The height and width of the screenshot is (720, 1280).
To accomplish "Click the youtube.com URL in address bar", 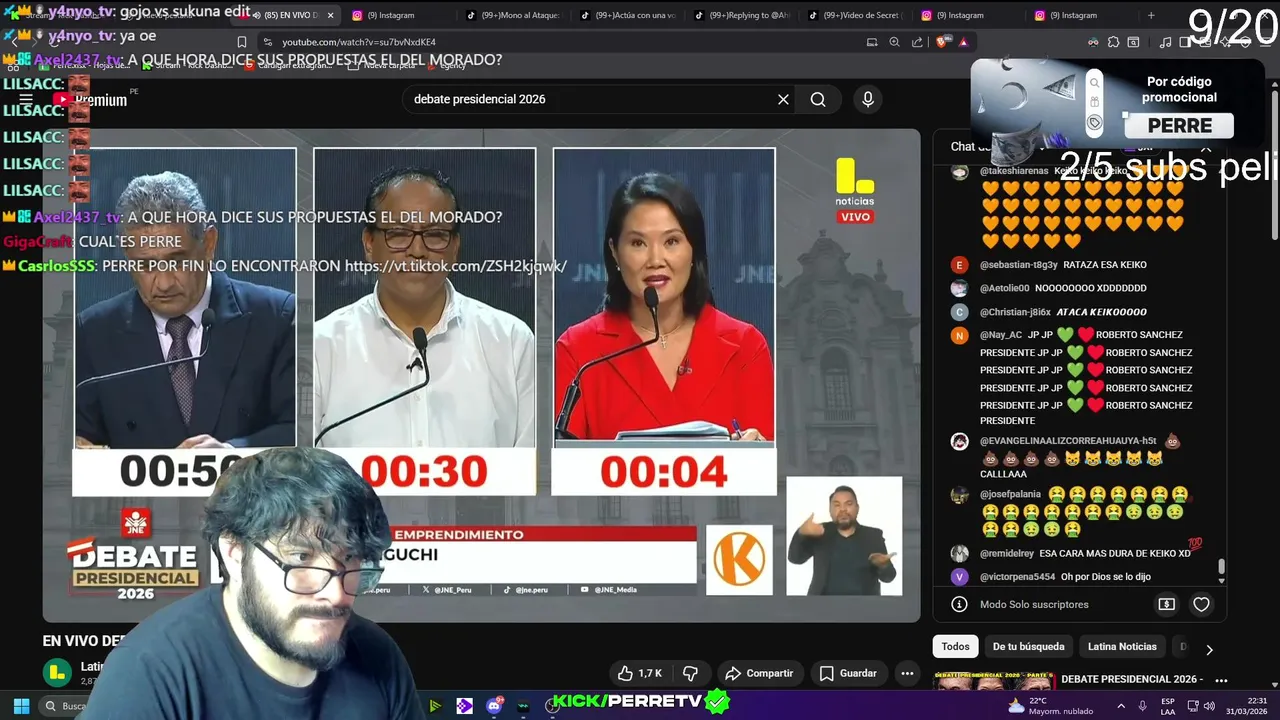I will coord(359,42).
